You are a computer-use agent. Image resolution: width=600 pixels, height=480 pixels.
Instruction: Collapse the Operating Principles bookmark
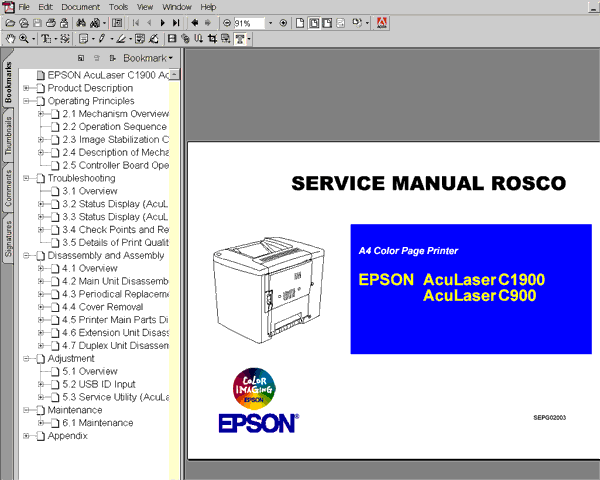26,101
